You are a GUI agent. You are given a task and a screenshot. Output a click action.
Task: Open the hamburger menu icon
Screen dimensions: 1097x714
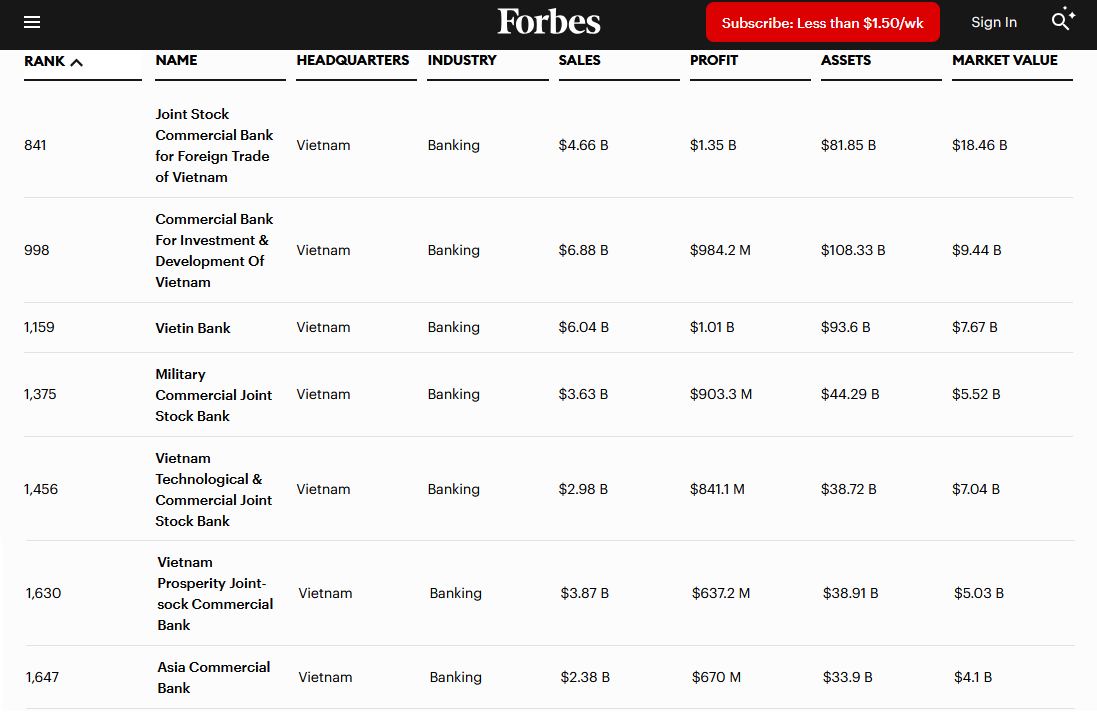click(32, 22)
